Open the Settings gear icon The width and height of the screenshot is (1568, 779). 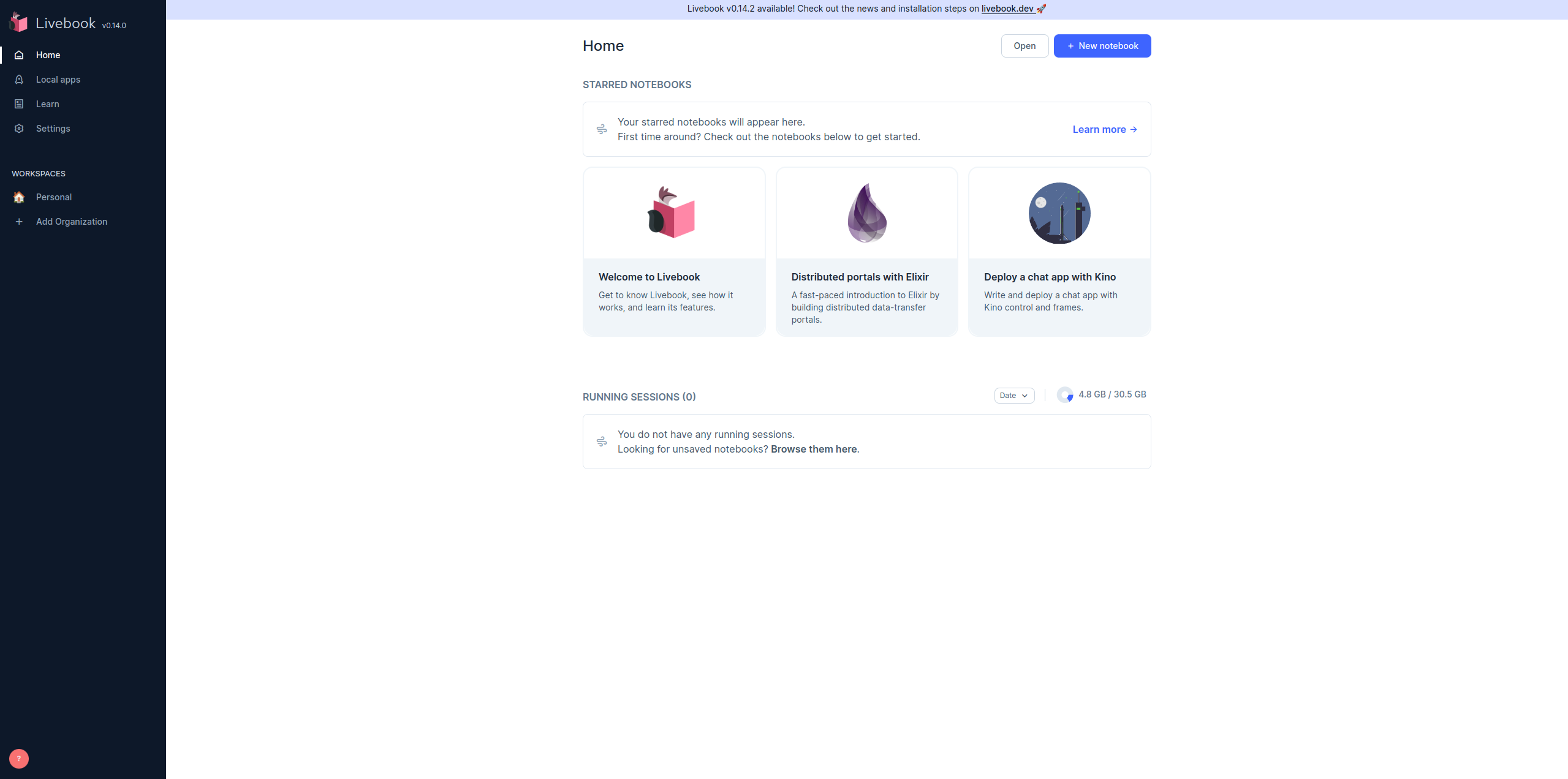tap(19, 129)
